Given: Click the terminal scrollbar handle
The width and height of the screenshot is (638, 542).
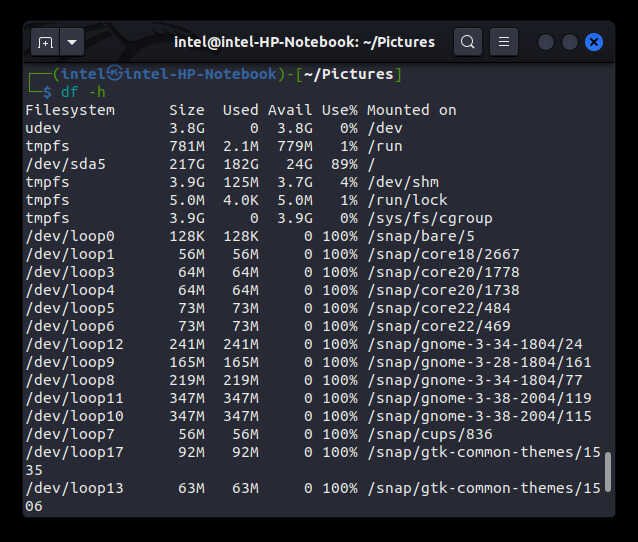Looking at the screenshot, I should pyautogui.click(x=608, y=472).
